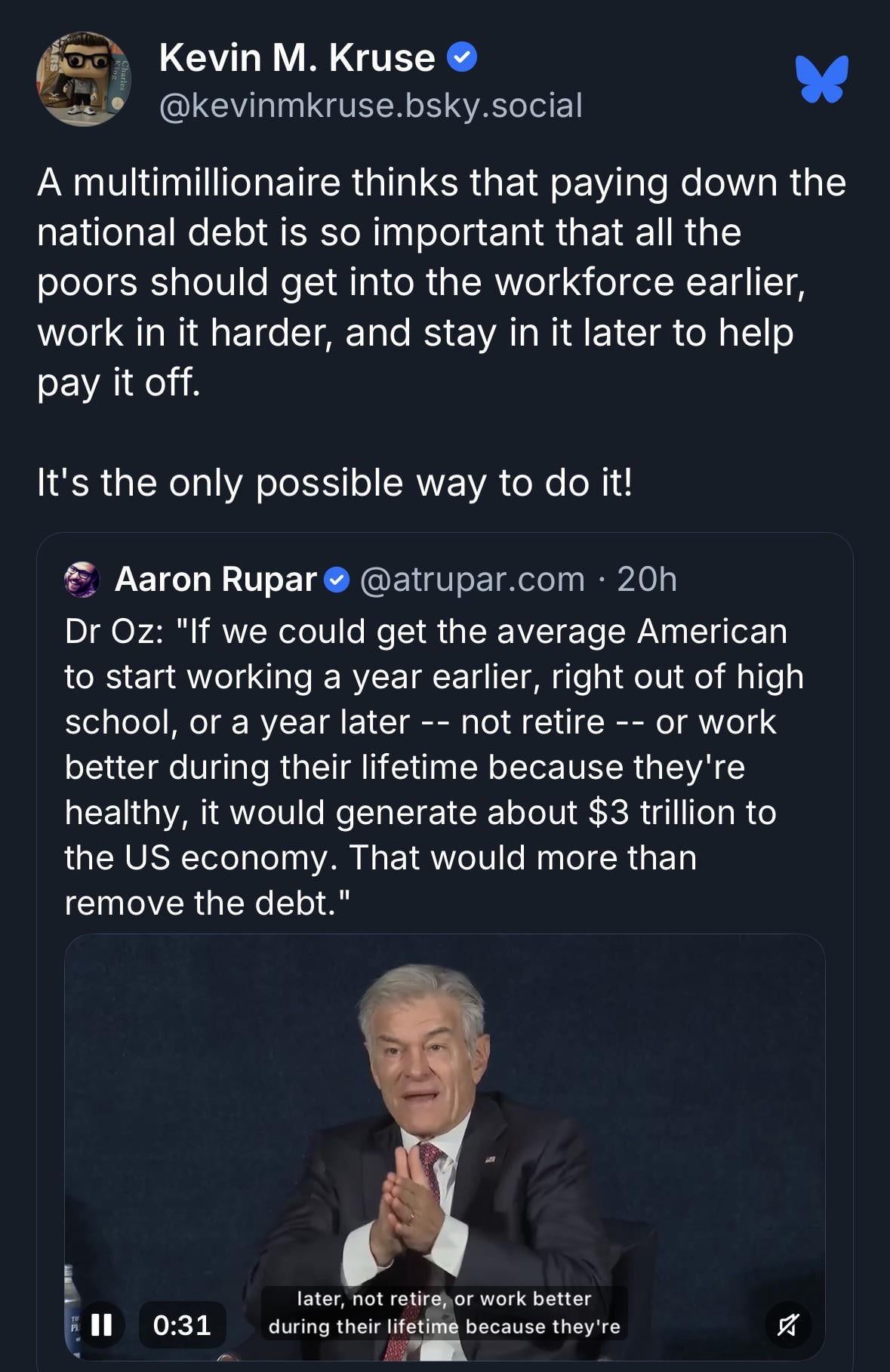Pause the embedded video
Viewport: 890px width, 1372px height.
click(102, 1324)
